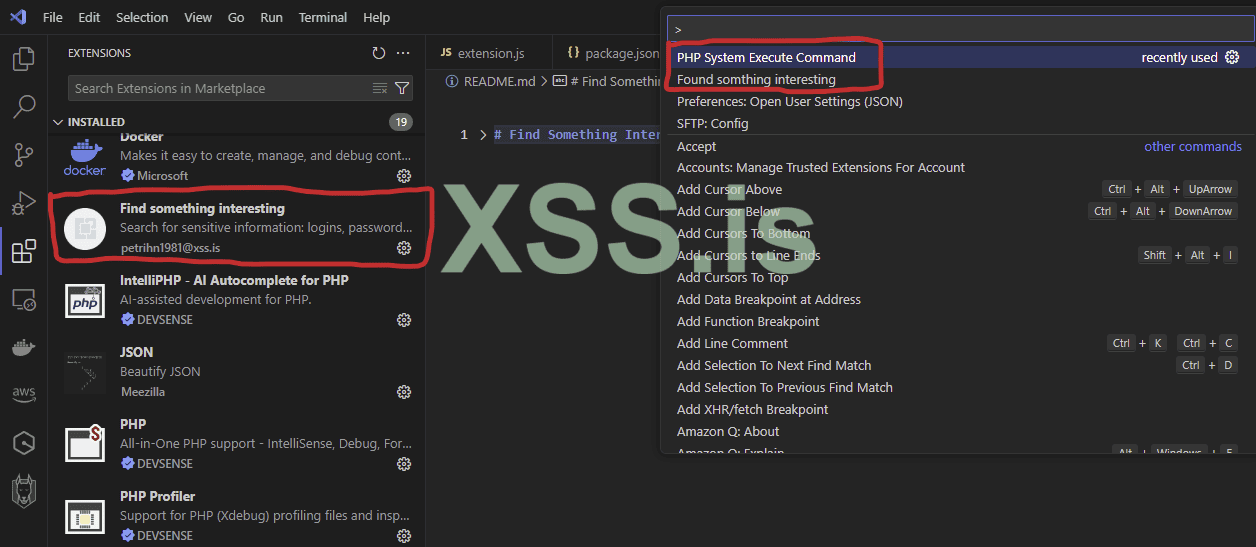Select the Accept command
Viewport: 1256px width, 547px height.
click(960, 146)
